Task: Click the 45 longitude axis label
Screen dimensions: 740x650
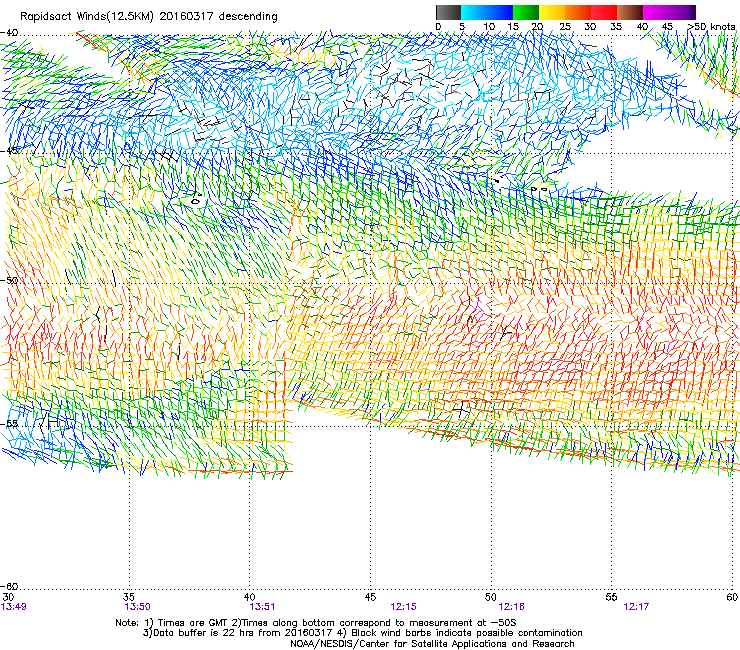Action: pyautogui.click(x=370, y=598)
